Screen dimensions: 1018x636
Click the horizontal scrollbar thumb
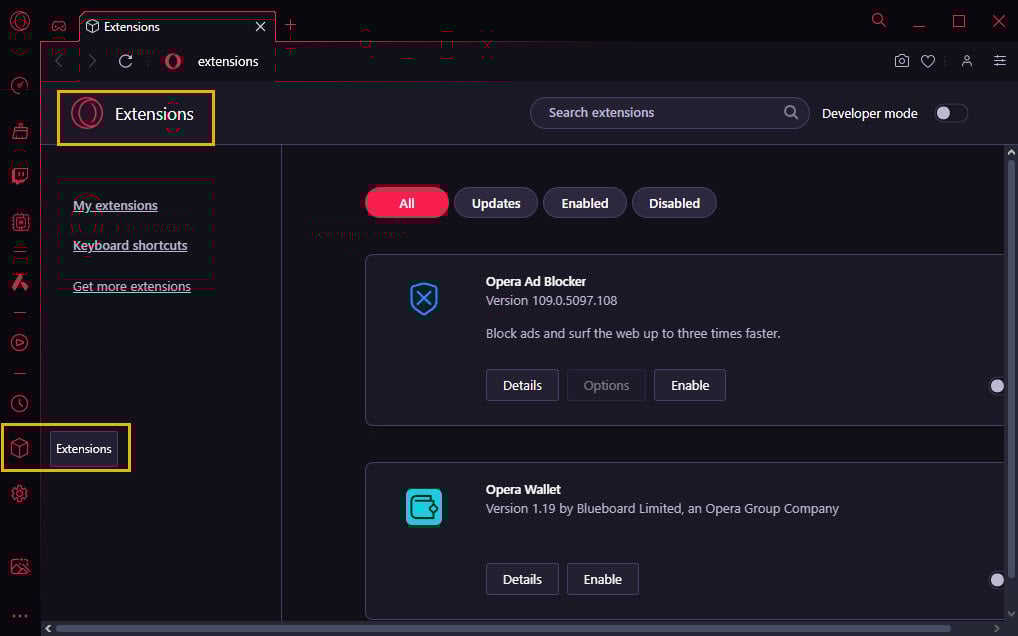503,628
